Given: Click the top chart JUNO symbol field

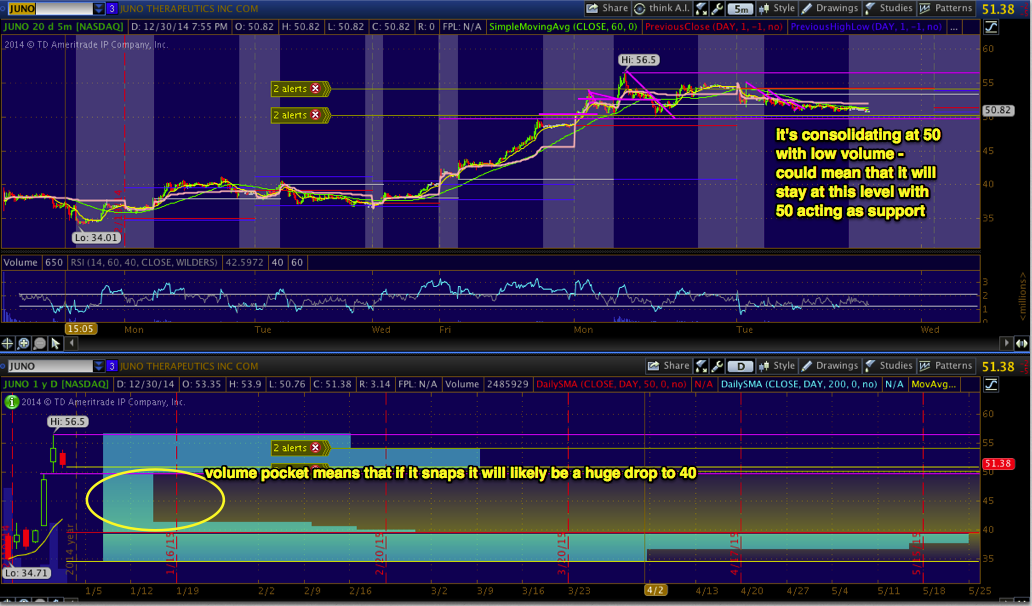Looking at the screenshot, I should 48,8.
